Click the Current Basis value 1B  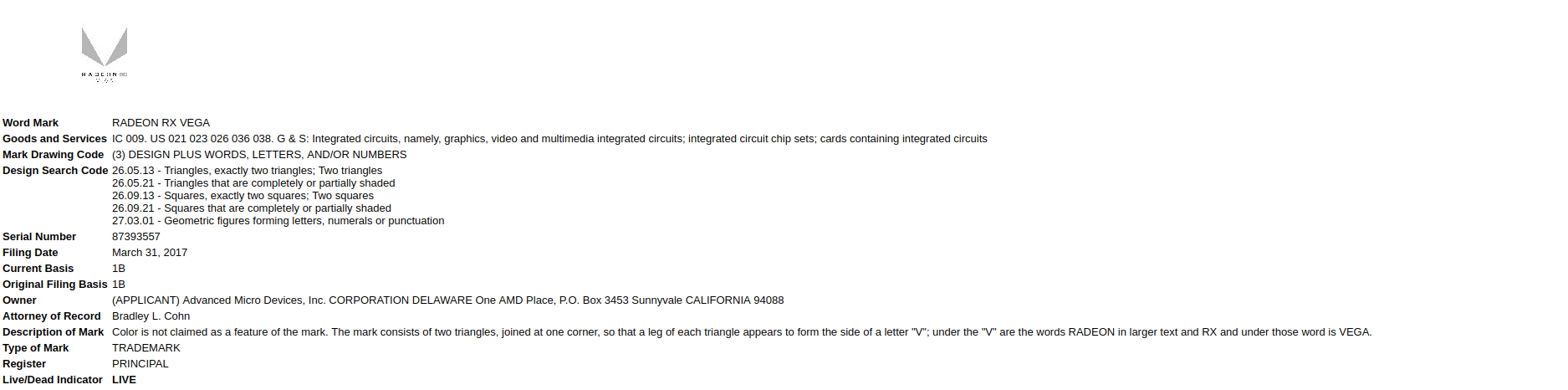(119, 269)
